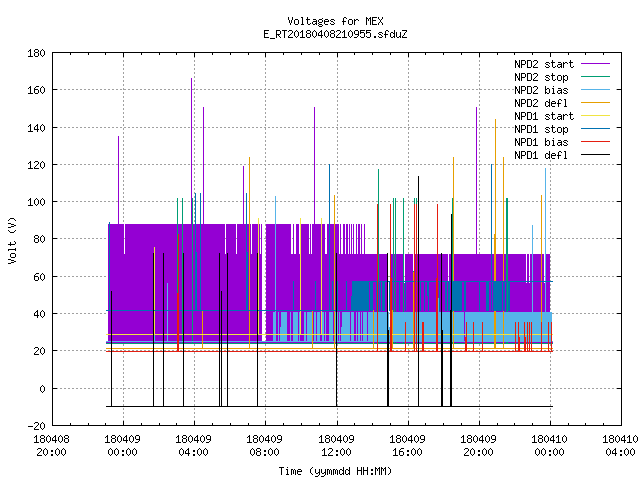
Task: Click the 'NPD1 stop' legend label
Action: click(541, 129)
